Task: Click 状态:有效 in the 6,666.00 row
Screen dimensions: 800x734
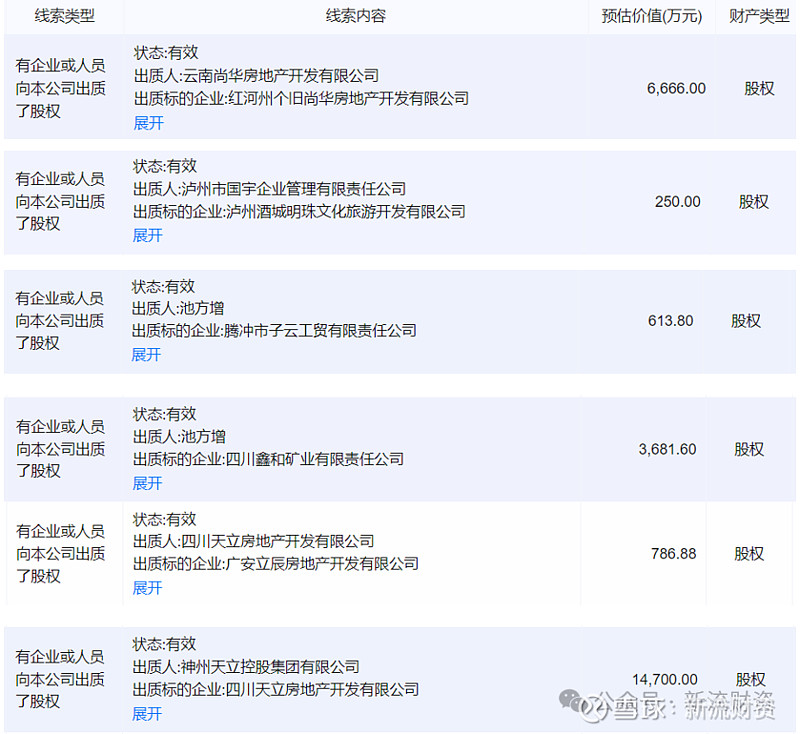Action: pyautogui.click(x=166, y=53)
